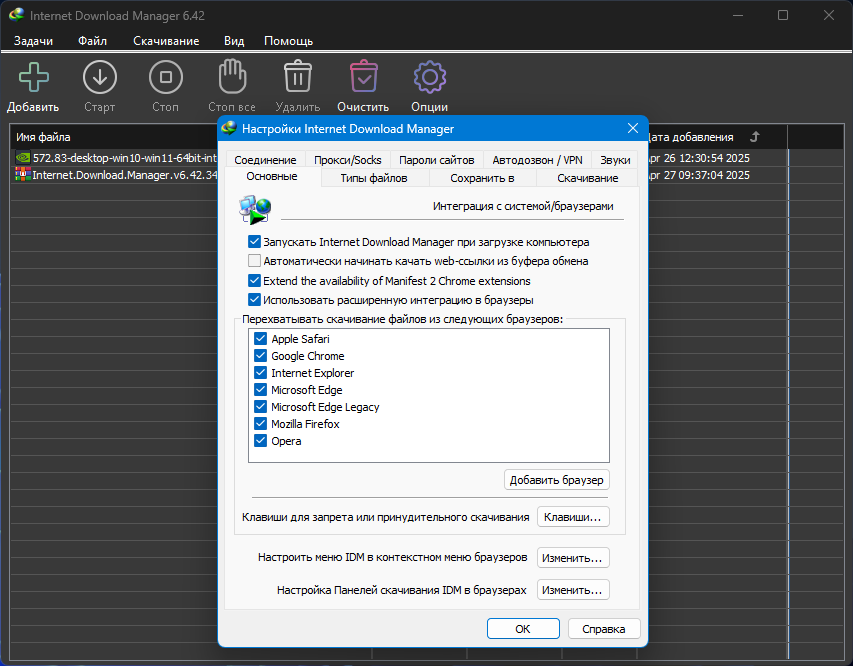The width and height of the screenshot is (853, 666).
Task: Click the Старт download arrow icon
Action: [100, 77]
